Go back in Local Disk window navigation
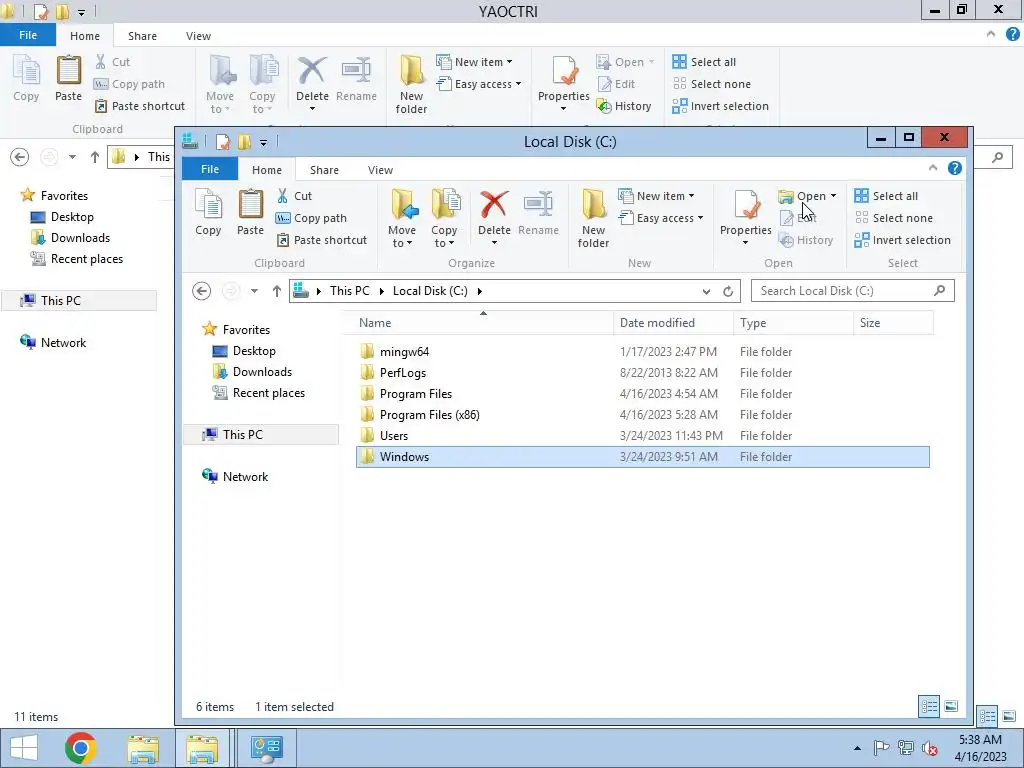 coord(202,291)
